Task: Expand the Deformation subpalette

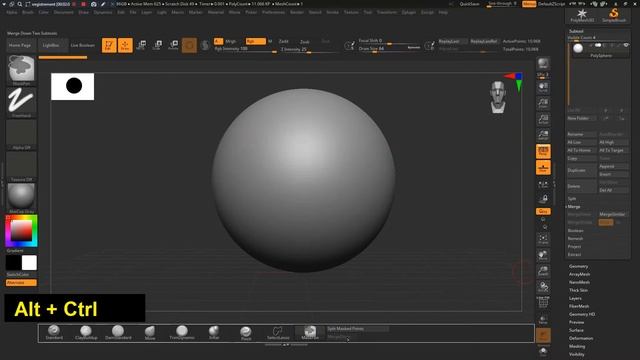Action: [x=581, y=338]
